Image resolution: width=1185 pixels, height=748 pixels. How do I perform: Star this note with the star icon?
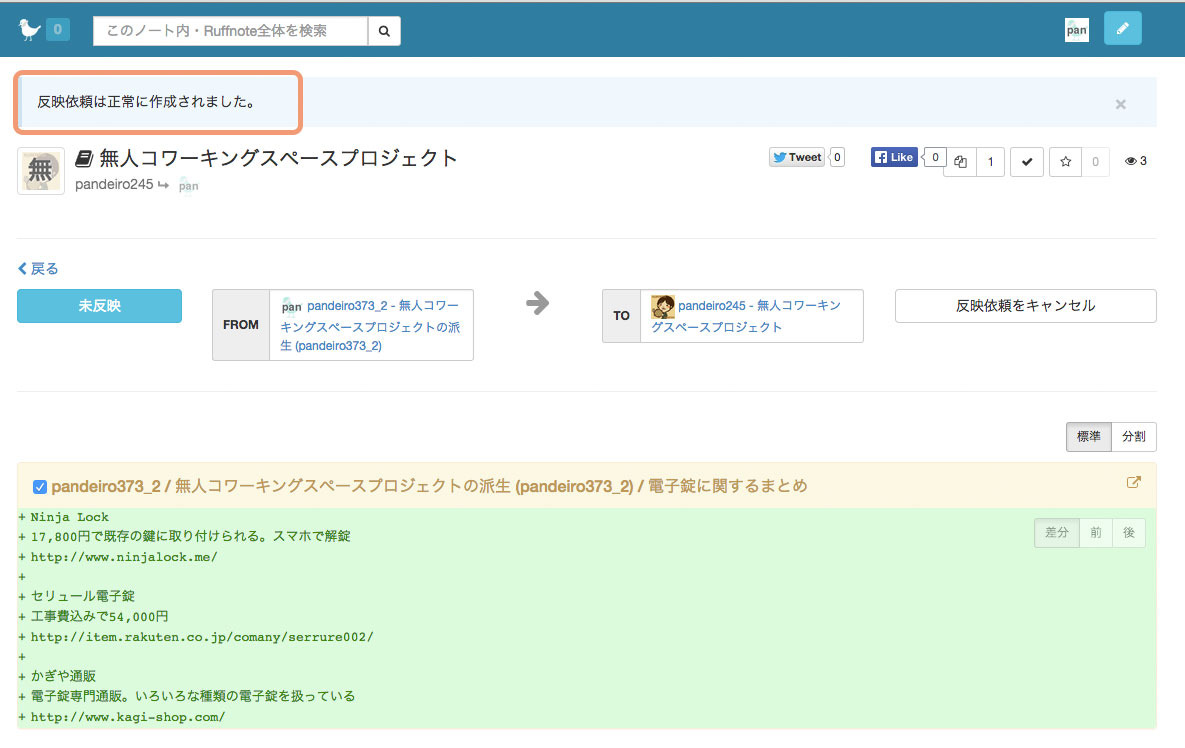coord(1065,162)
